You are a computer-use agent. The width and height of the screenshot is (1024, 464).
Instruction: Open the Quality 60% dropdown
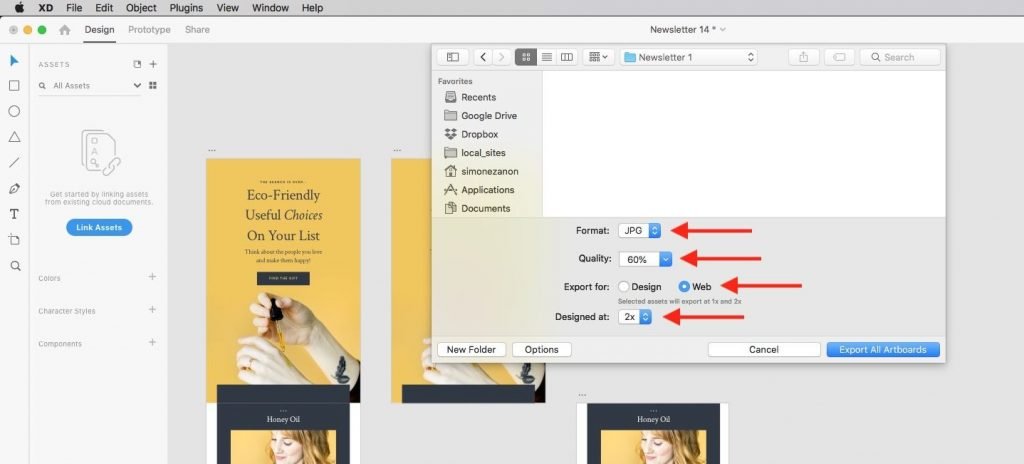(645, 259)
